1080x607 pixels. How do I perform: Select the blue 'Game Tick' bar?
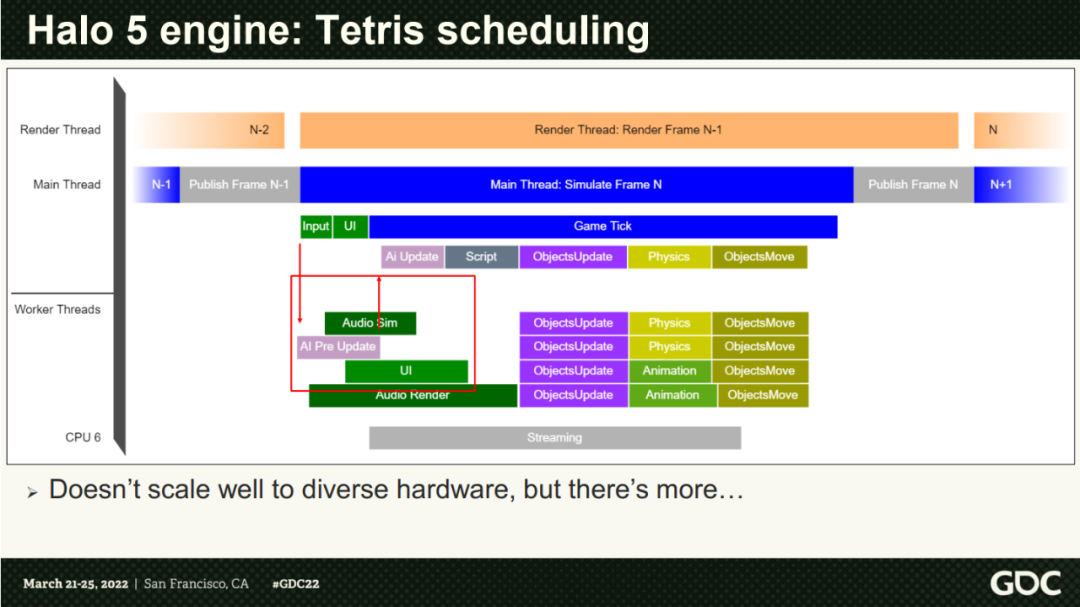[x=603, y=227]
